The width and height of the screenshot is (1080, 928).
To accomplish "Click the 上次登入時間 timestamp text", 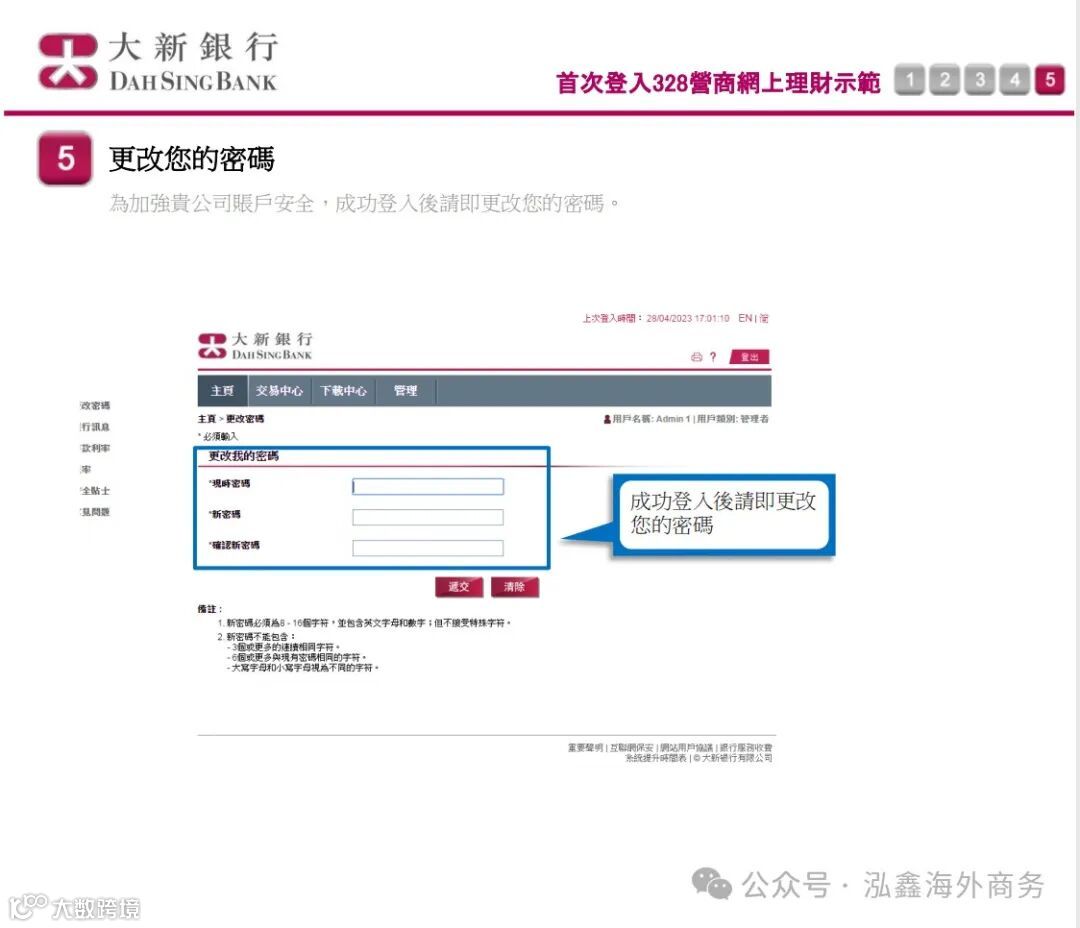I will (655, 318).
